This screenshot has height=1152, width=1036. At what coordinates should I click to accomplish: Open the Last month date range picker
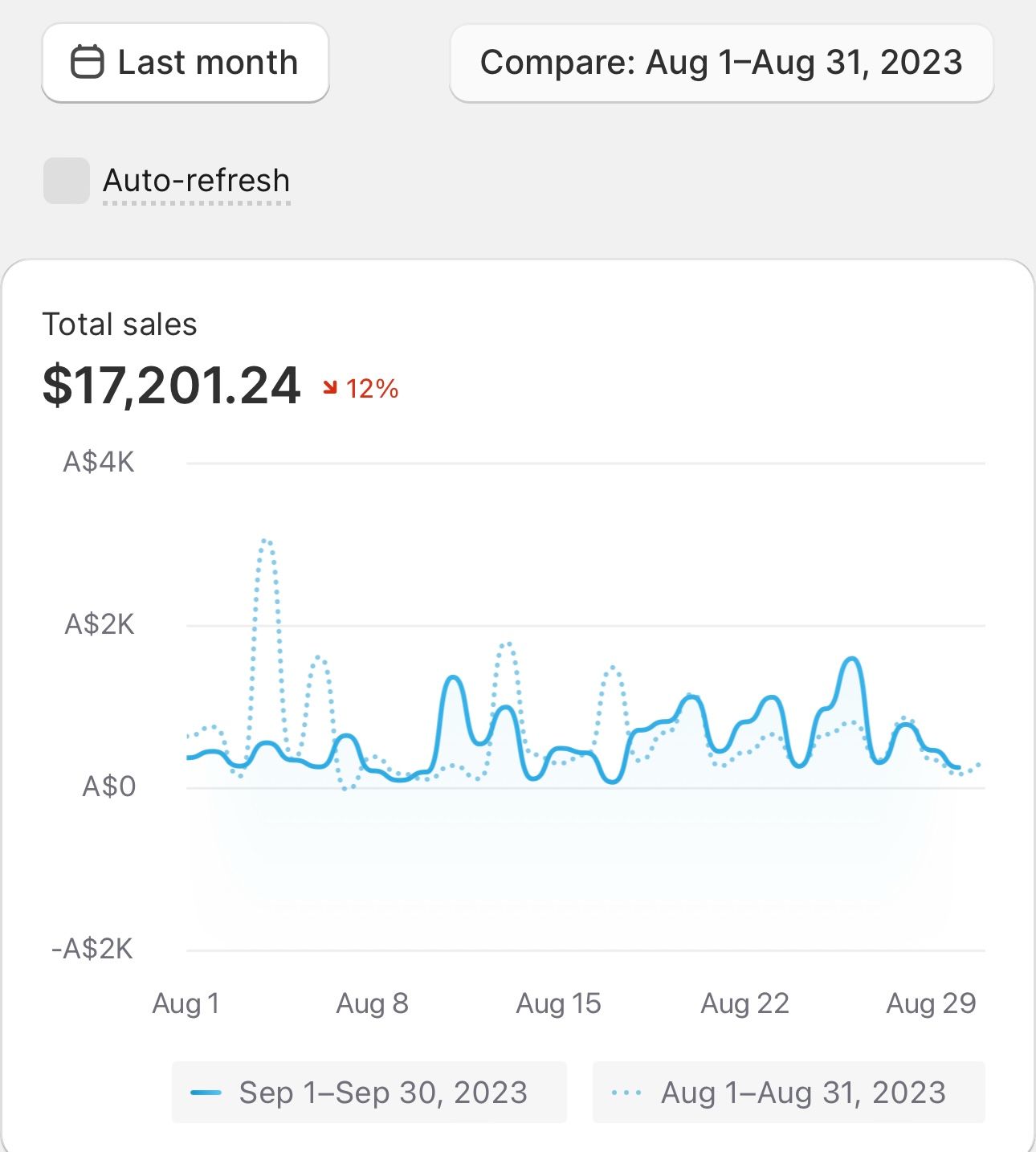click(x=186, y=63)
